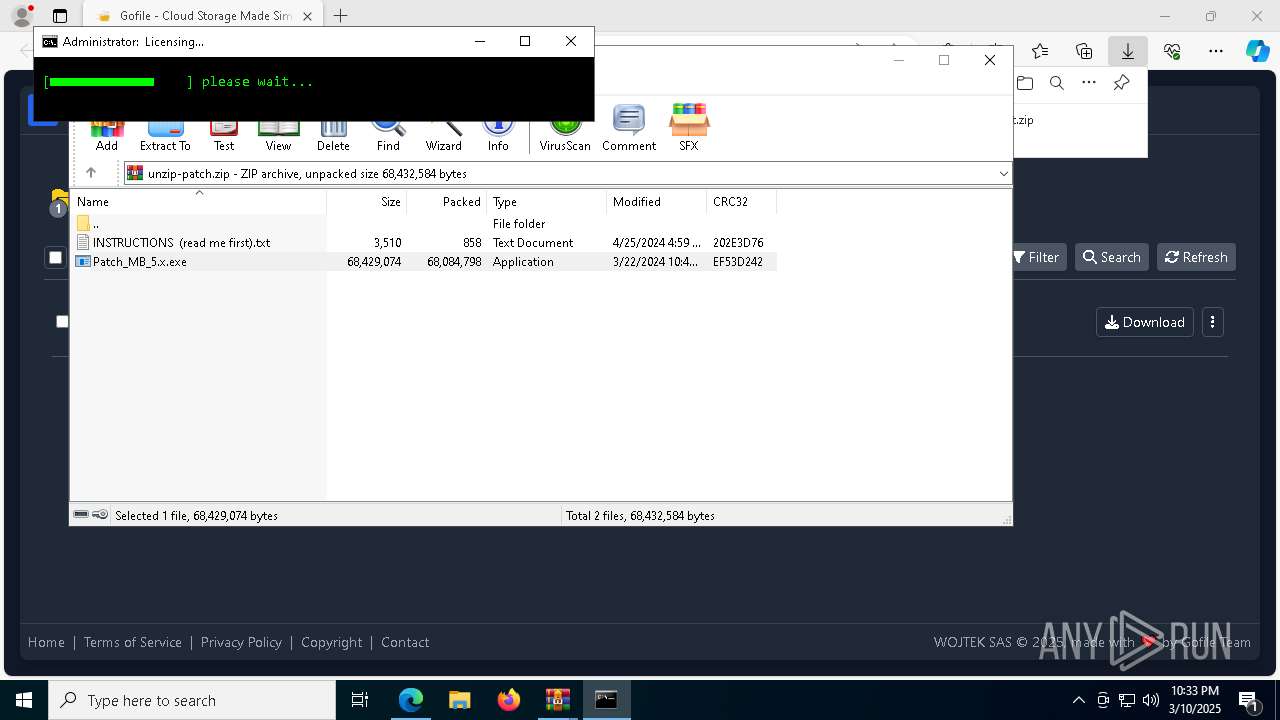Screen dimensions: 1280x720
Task: Click the Edge profile avatar
Action: click(x=22, y=16)
